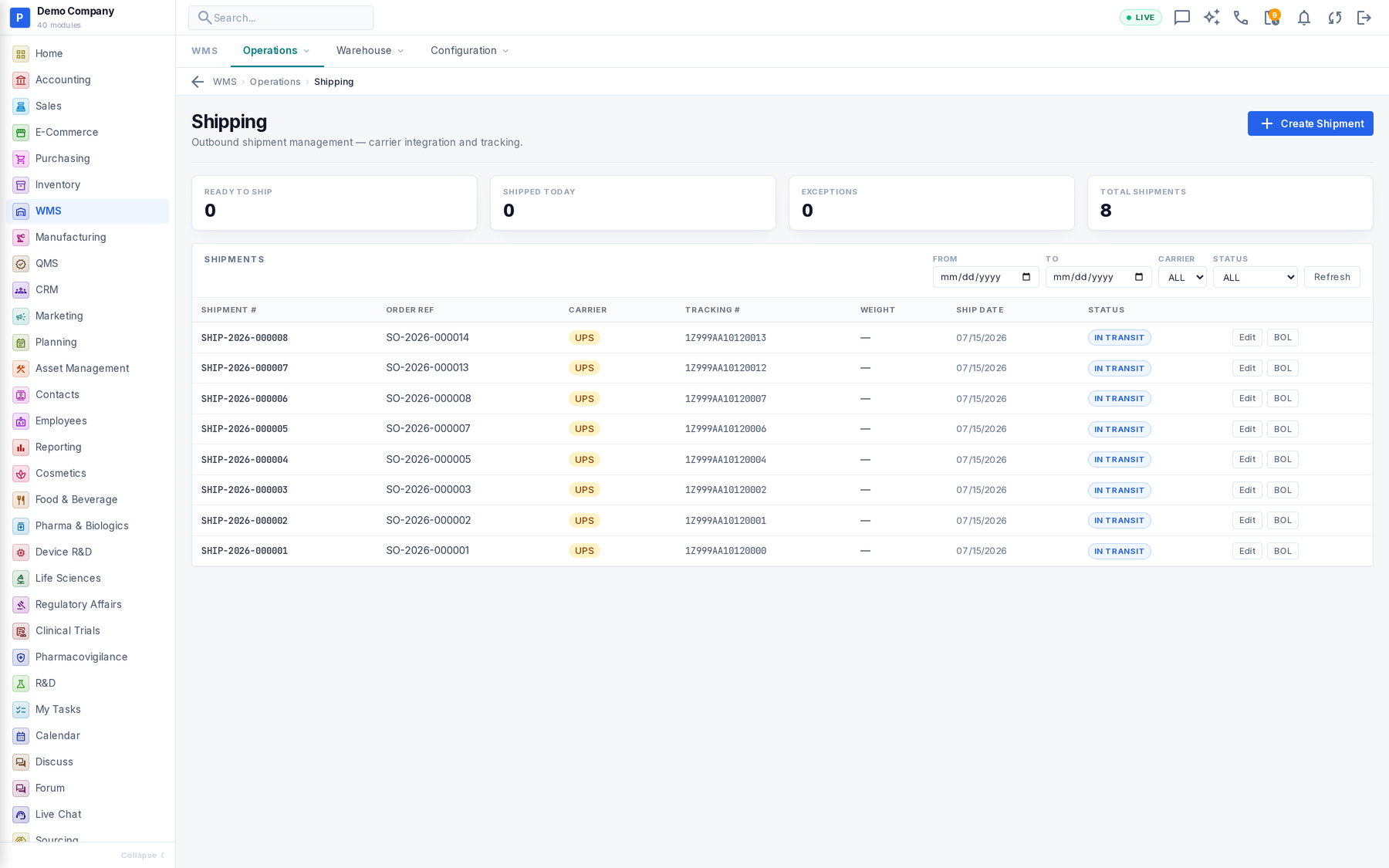Collapse the sidebar
1389x868 pixels.
click(143, 856)
